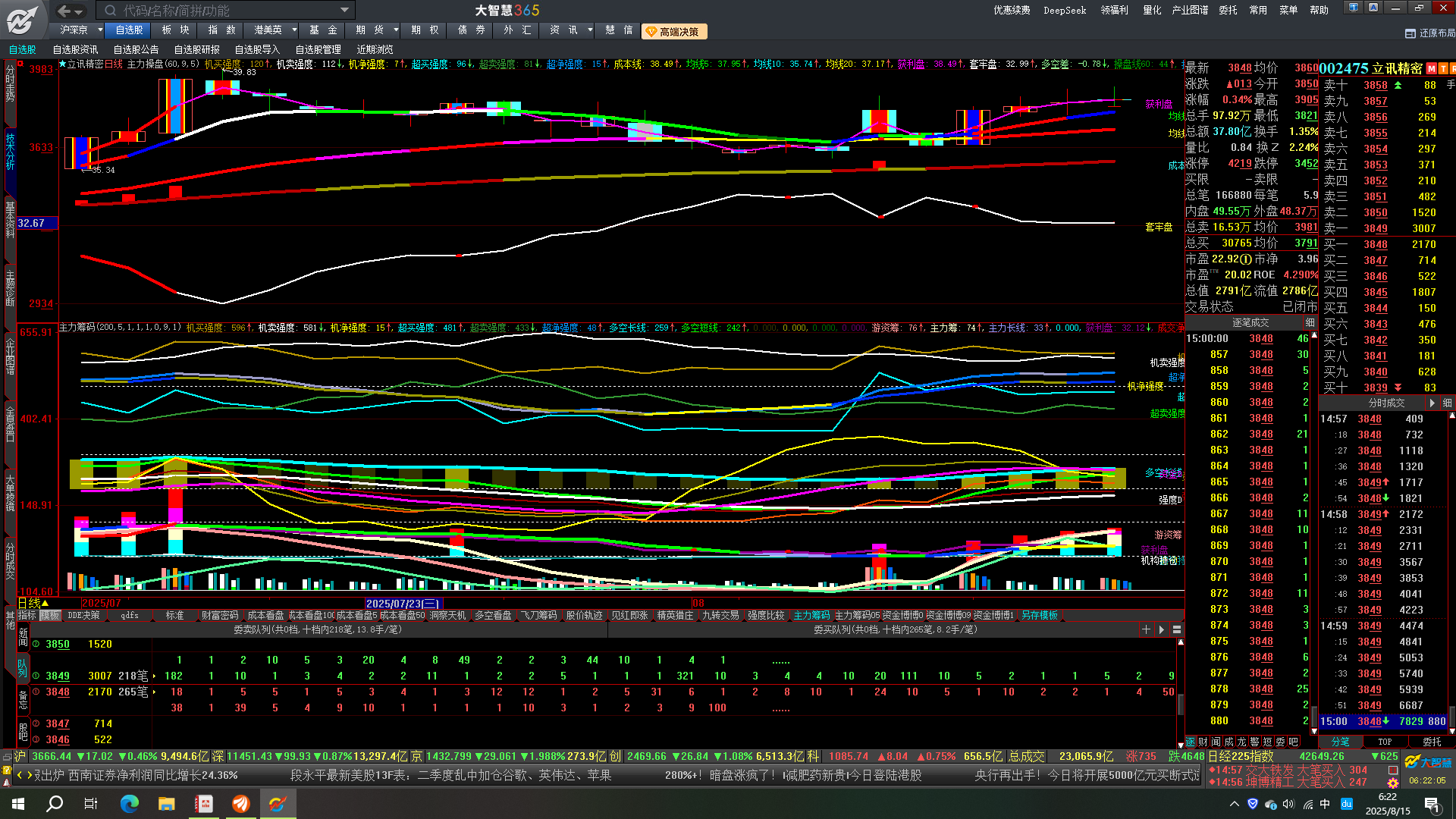This screenshot has height=819, width=1456.
Task: Click the blue 'du' tray icon
Action: coord(1347,804)
